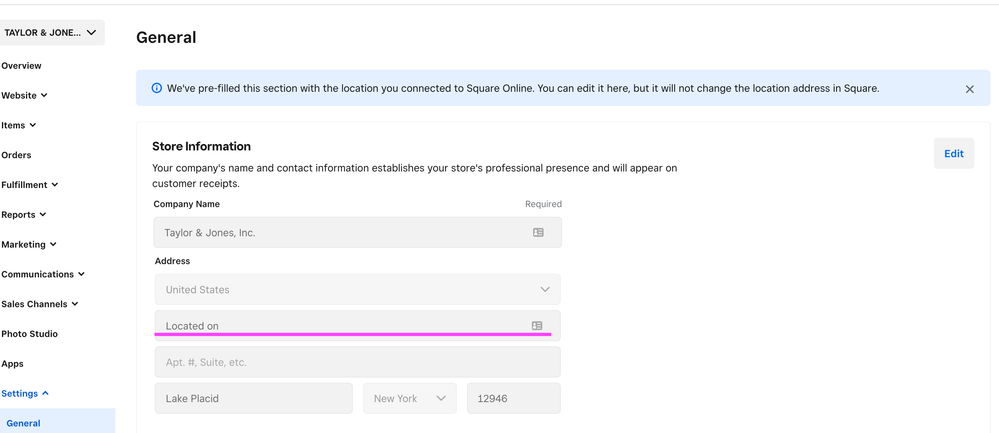The width and height of the screenshot is (999, 433).
Task: Click the Apt. #, Suite, etc. field
Action: 357,362
